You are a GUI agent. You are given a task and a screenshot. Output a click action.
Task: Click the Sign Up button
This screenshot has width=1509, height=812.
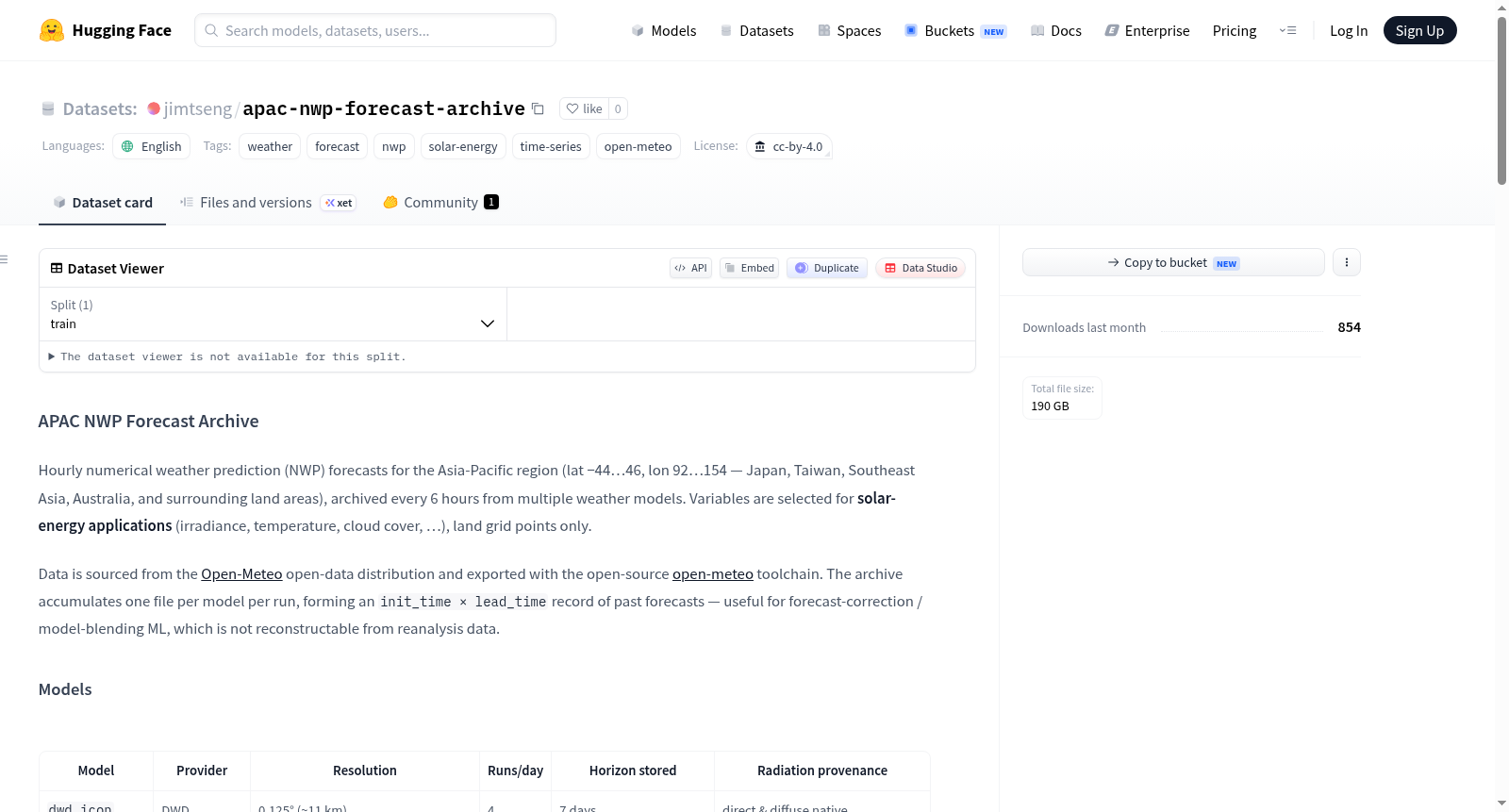(1419, 30)
